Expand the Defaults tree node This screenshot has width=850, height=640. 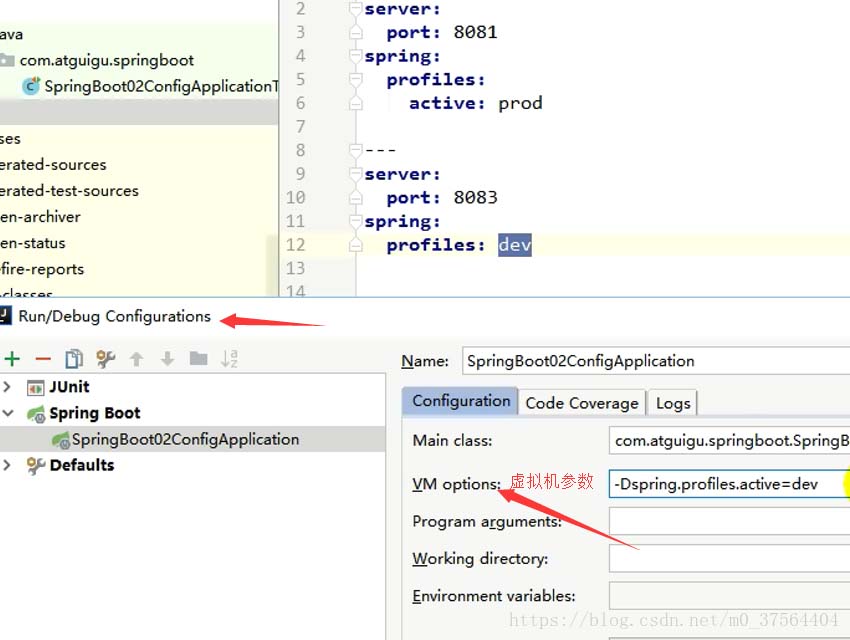pyautogui.click(x=7, y=465)
